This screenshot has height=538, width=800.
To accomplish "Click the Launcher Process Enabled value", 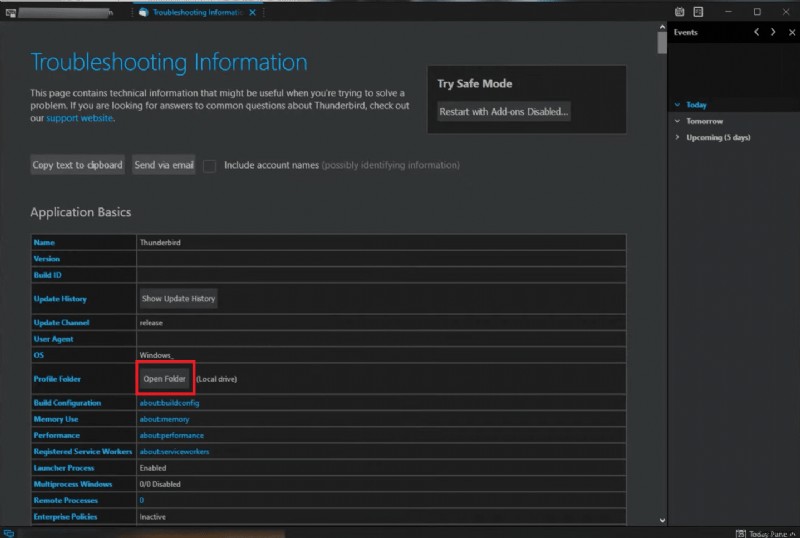I will click(153, 468).
